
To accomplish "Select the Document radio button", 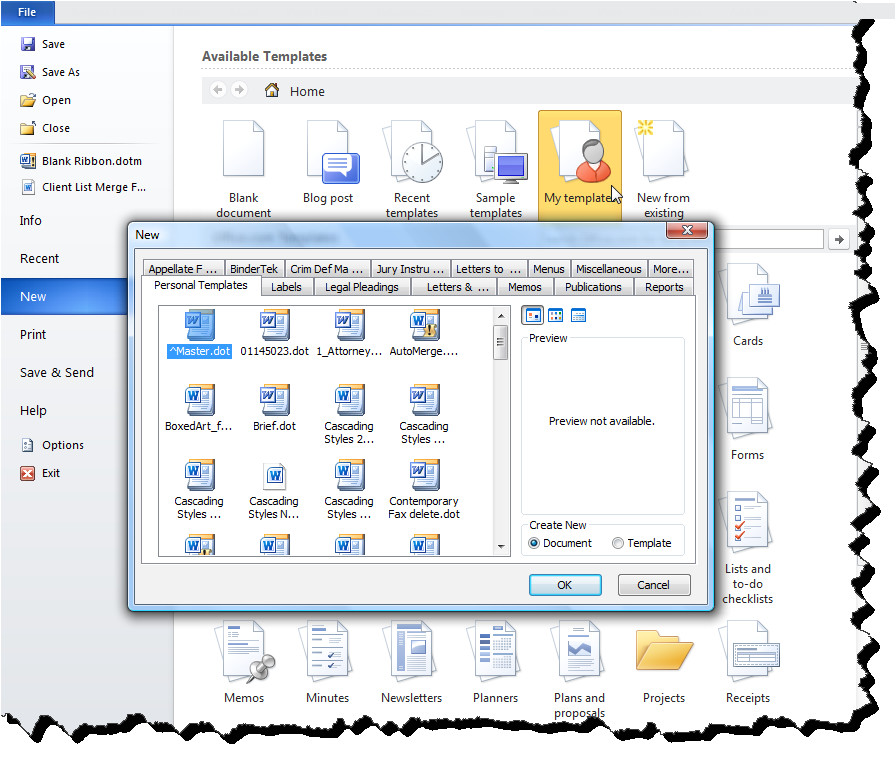I will pos(535,543).
